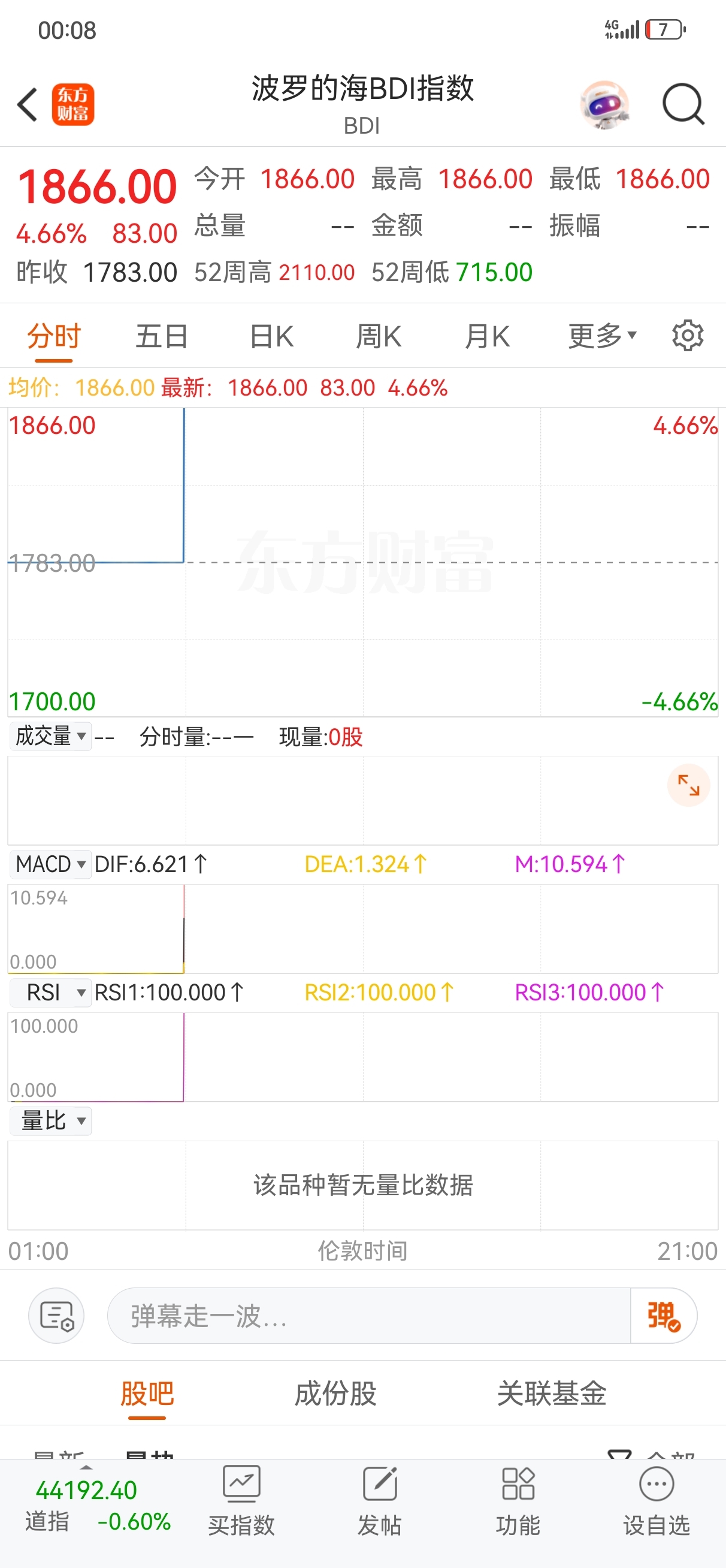Switch to the 成份股 tab
This screenshot has width=726, height=1568.
click(x=335, y=1394)
